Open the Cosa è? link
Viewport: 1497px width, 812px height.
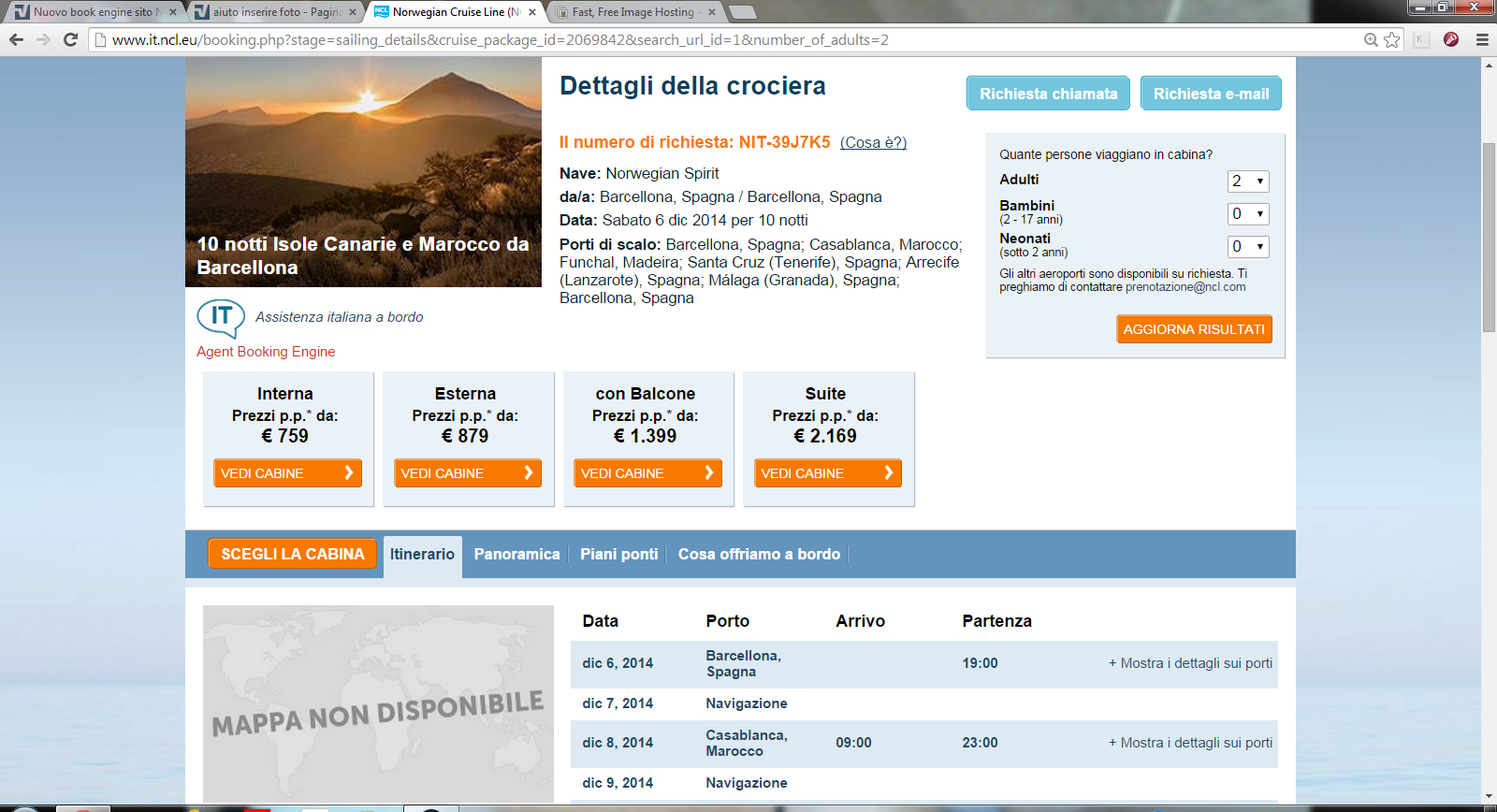[873, 142]
